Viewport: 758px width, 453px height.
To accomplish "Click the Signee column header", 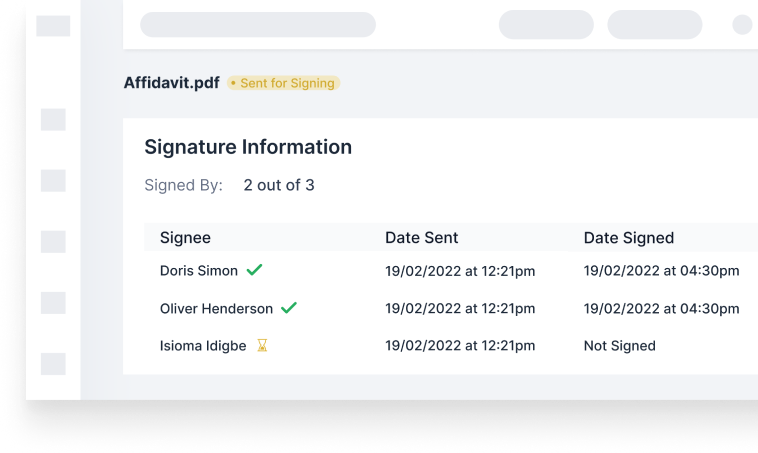I will (x=185, y=238).
